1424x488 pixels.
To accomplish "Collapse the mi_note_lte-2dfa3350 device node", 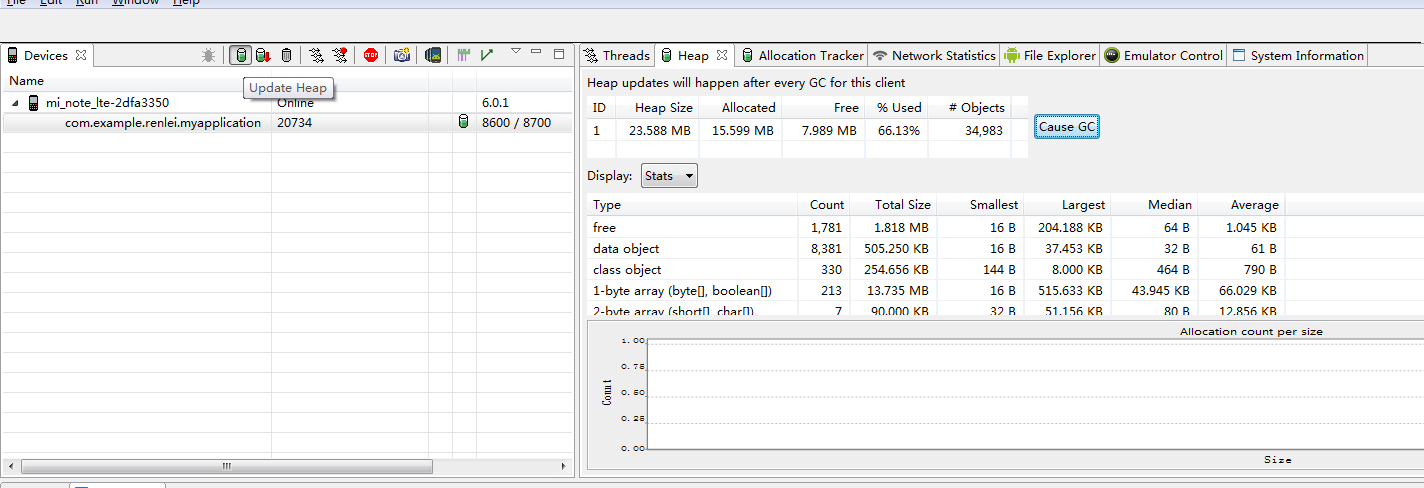I will 16,103.
